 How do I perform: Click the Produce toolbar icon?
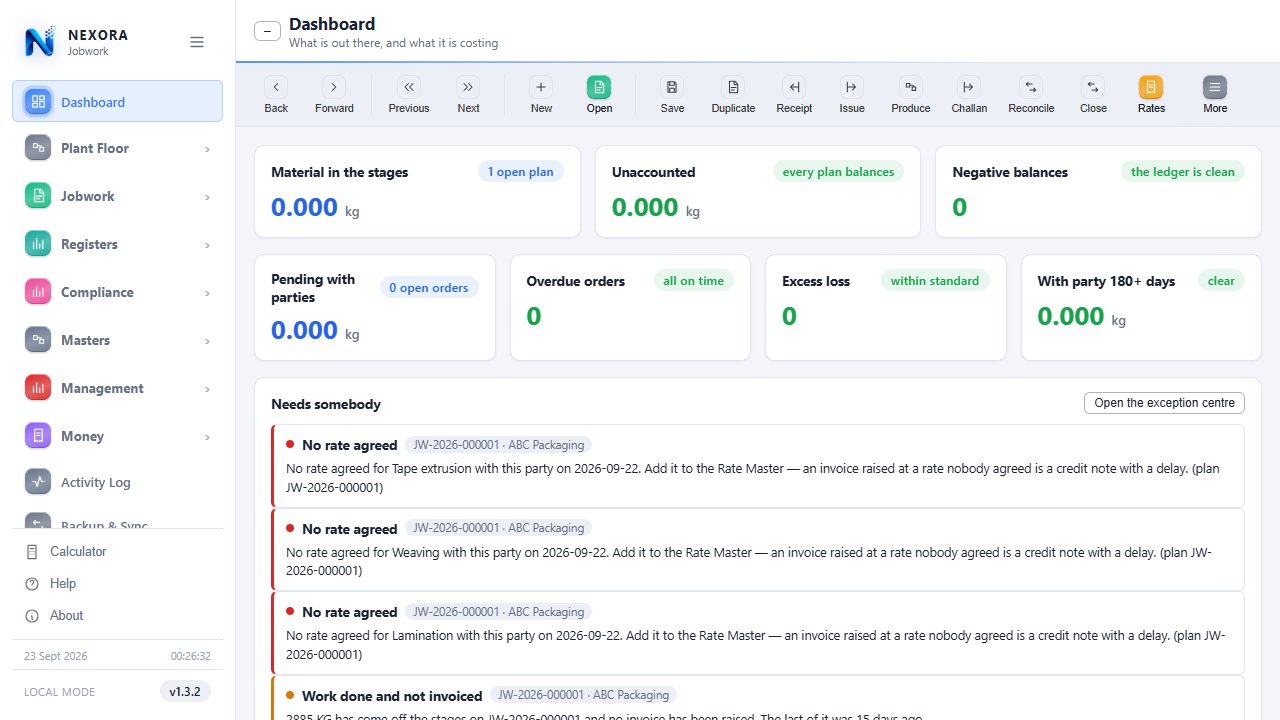910,87
